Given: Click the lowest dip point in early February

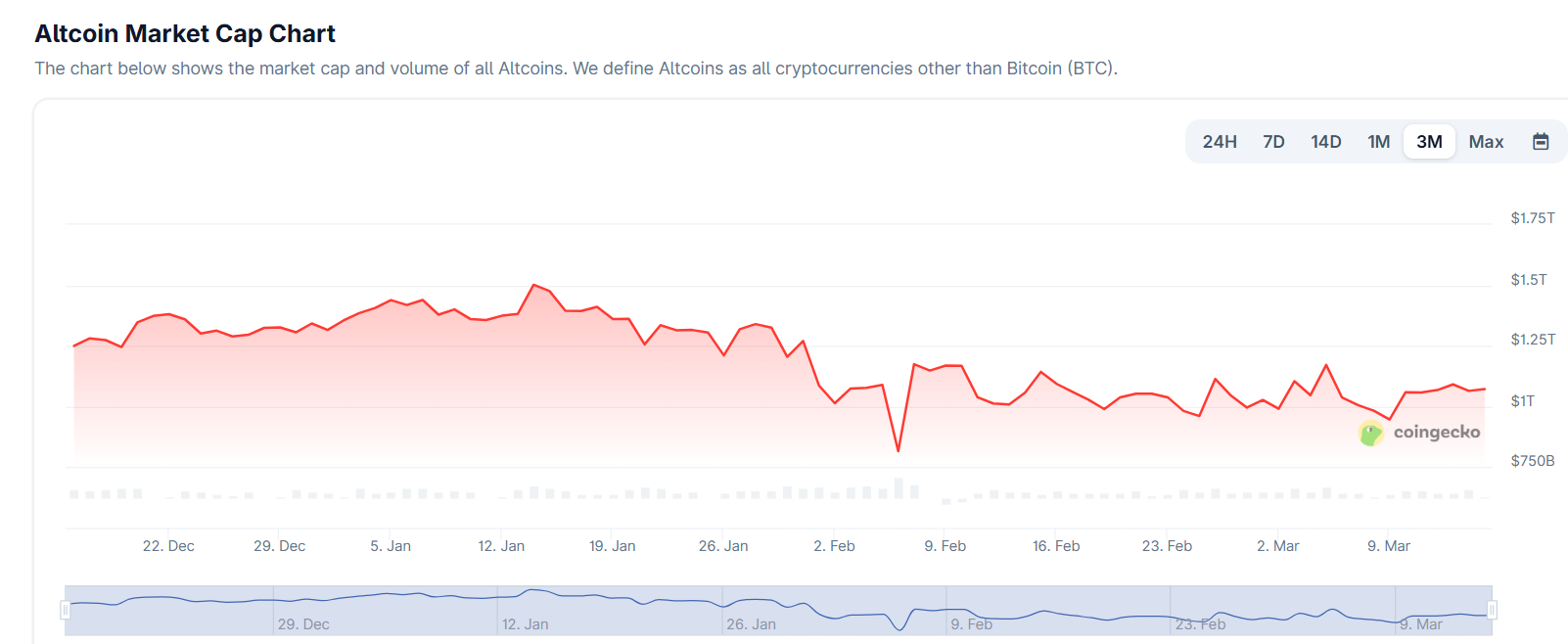Looking at the screenshot, I should (899, 450).
